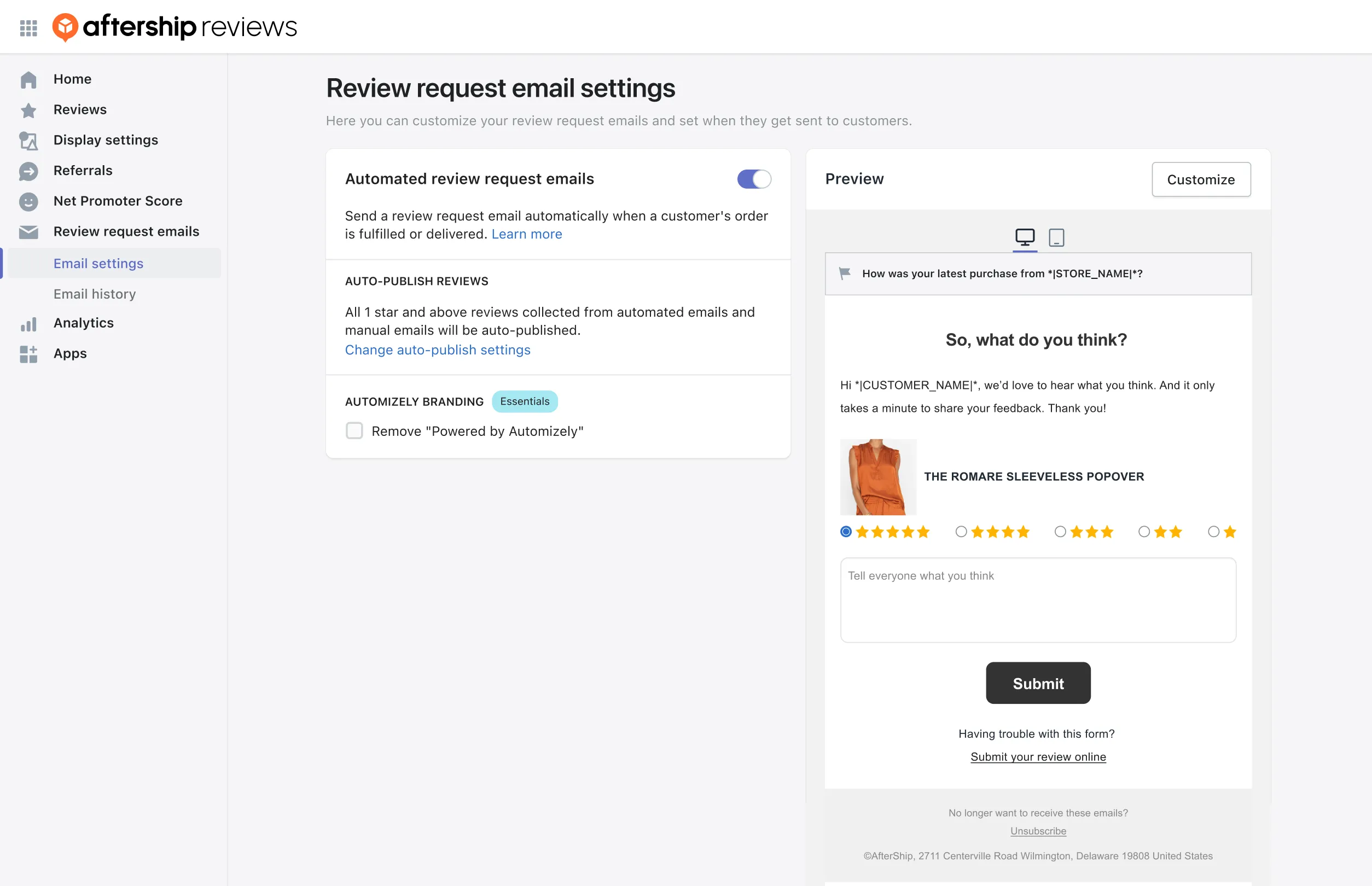Click the Net Promoter Score smiley icon
1372x886 pixels.
28,201
